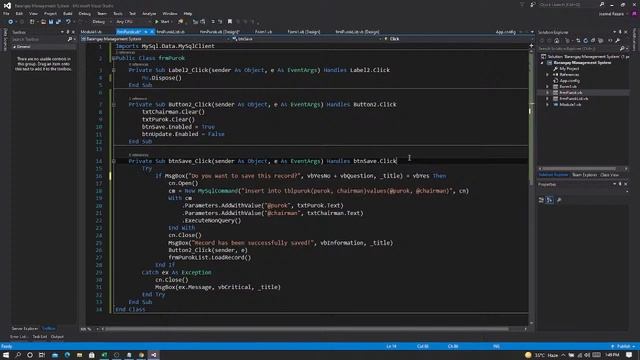Open Visual Studio from the taskbar
The image size is (640, 360).
pyautogui.click(x=153, y=355)
